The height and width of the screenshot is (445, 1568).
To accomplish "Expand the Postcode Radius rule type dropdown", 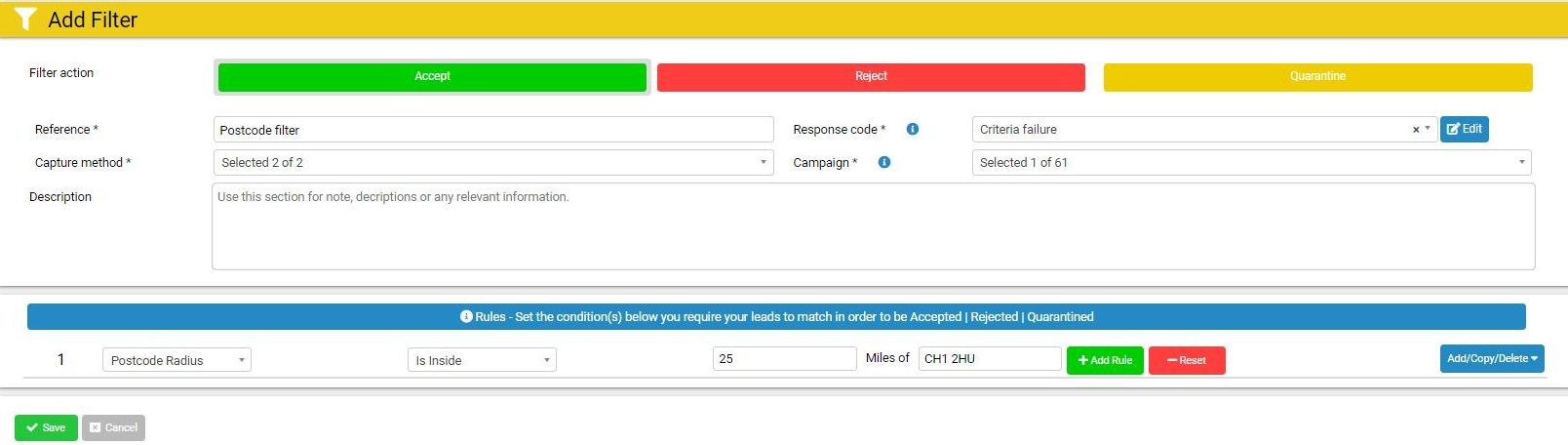I will [x=176, y=360].
